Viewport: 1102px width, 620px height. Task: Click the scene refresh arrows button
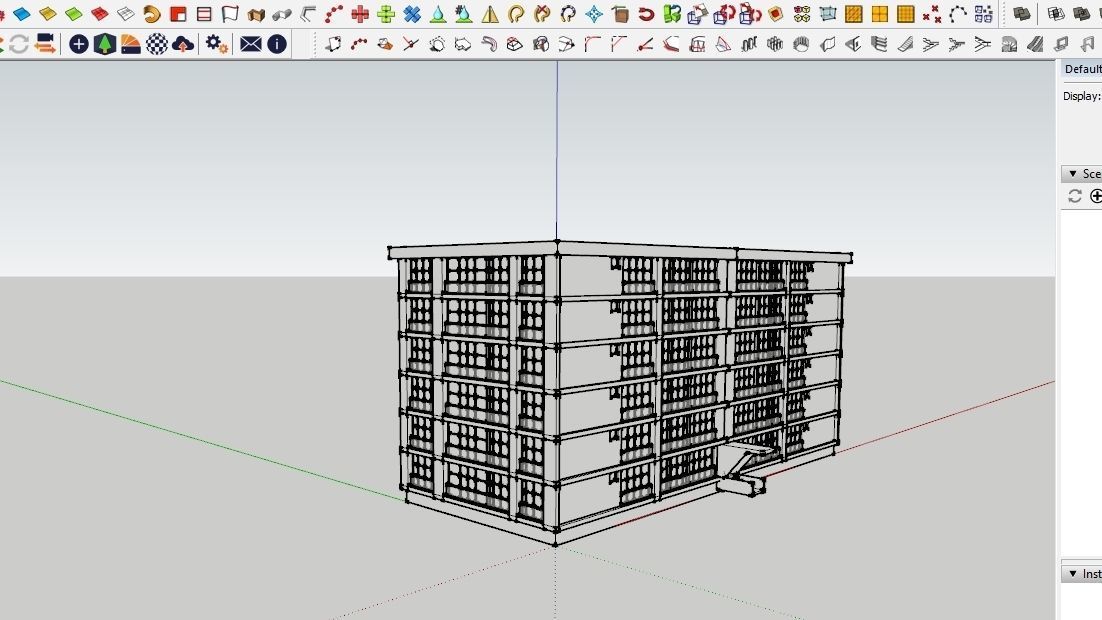1075,196
